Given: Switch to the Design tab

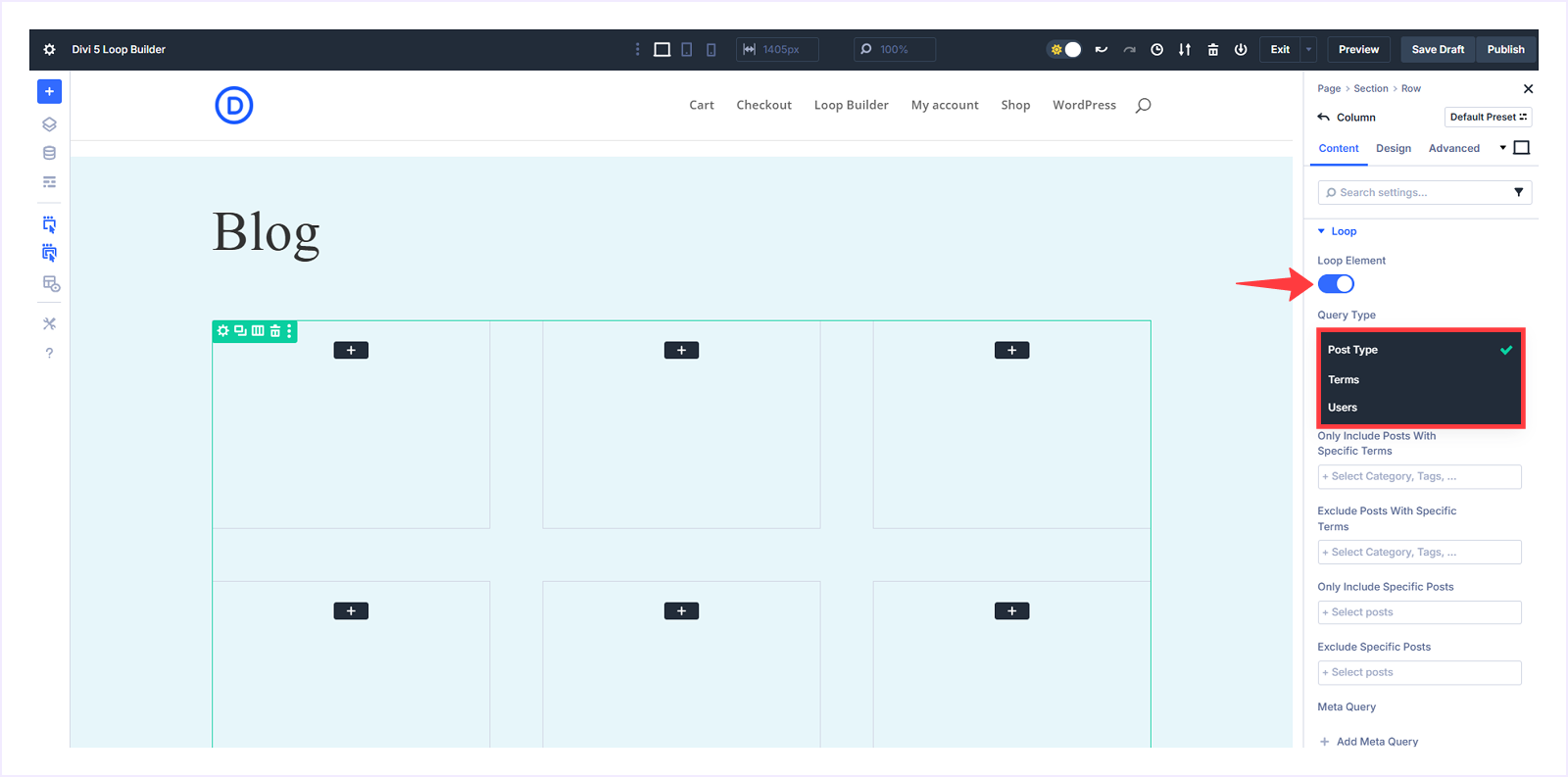Looking at the screenshot, I should pyautogui.click(x=1394, y=148).
